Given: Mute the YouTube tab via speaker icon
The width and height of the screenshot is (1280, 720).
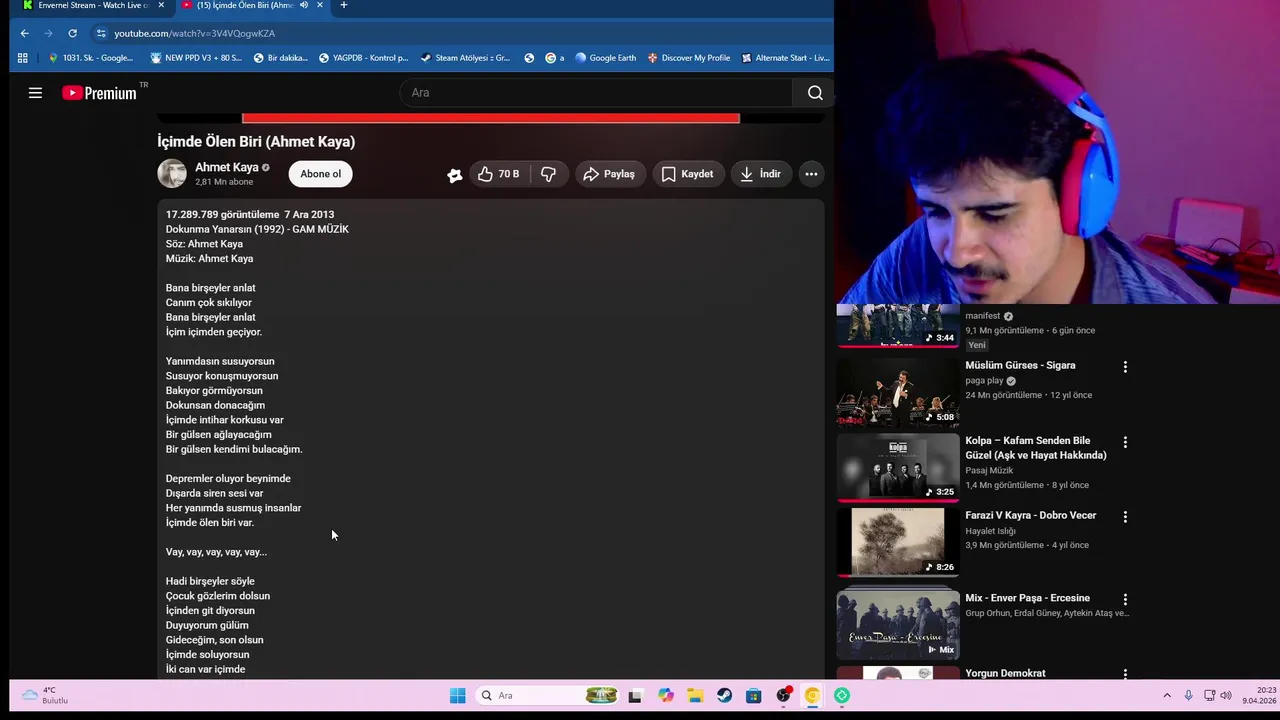Looking at the screenshot, I should (304, 5).
